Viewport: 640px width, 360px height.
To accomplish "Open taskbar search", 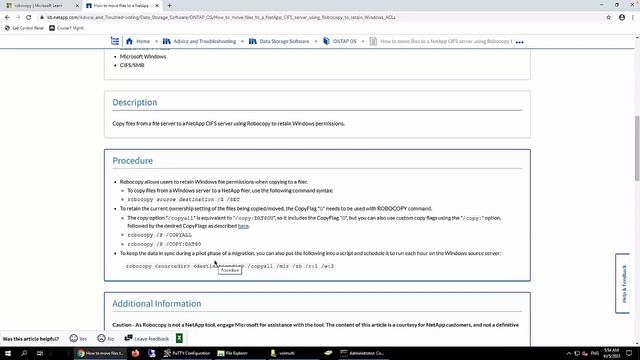I will [x=24, y=353].
